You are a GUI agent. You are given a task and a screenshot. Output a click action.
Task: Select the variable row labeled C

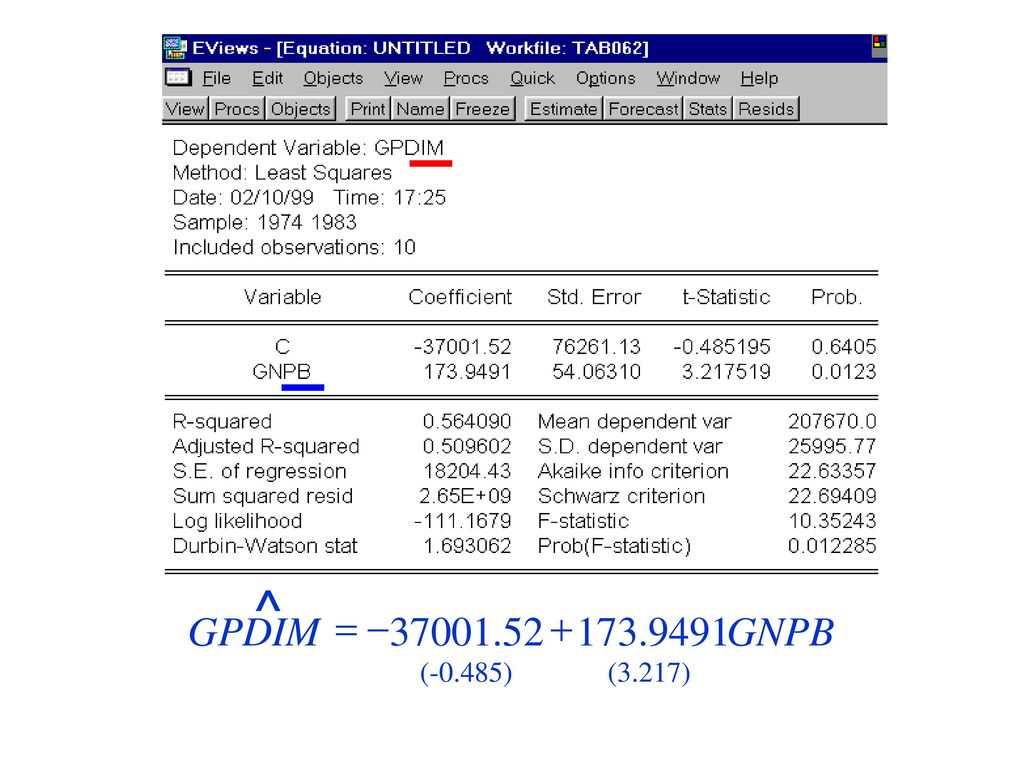(x=282, y=347)
